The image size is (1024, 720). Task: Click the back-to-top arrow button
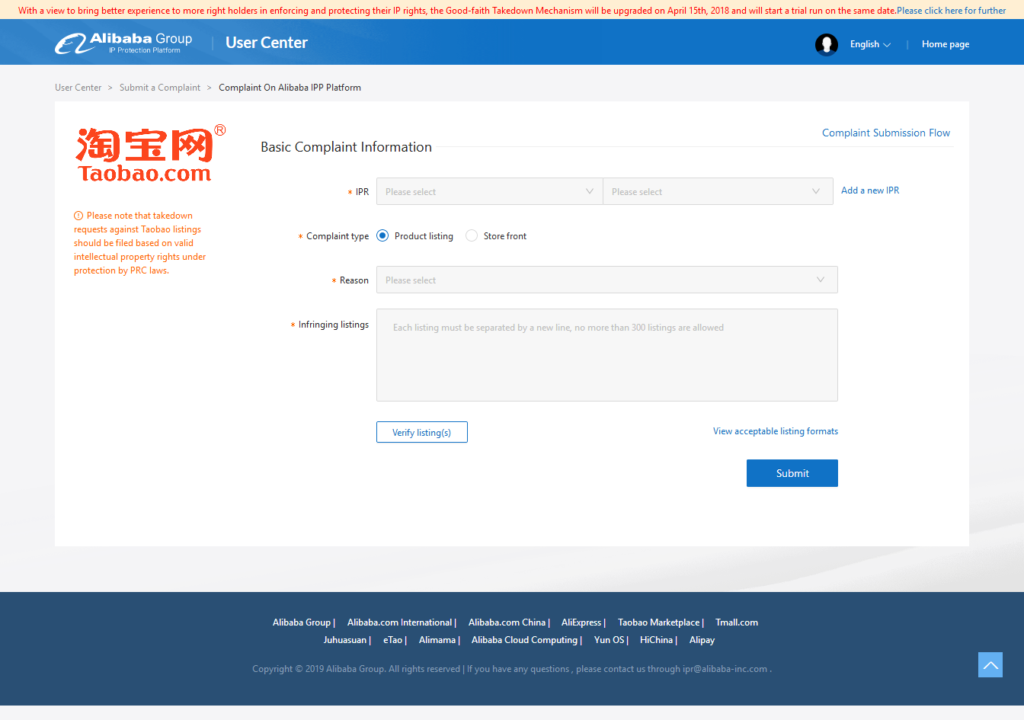point(990,664)
